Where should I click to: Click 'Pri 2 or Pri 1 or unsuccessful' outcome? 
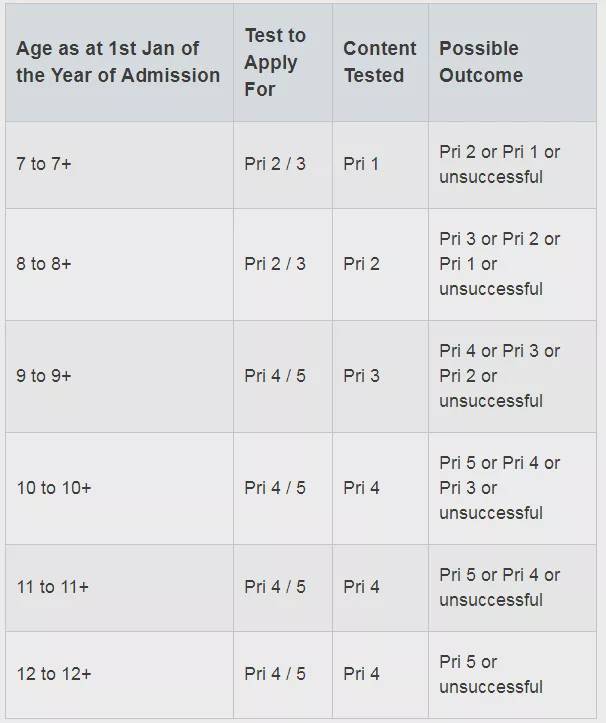[x=499, y=164]
